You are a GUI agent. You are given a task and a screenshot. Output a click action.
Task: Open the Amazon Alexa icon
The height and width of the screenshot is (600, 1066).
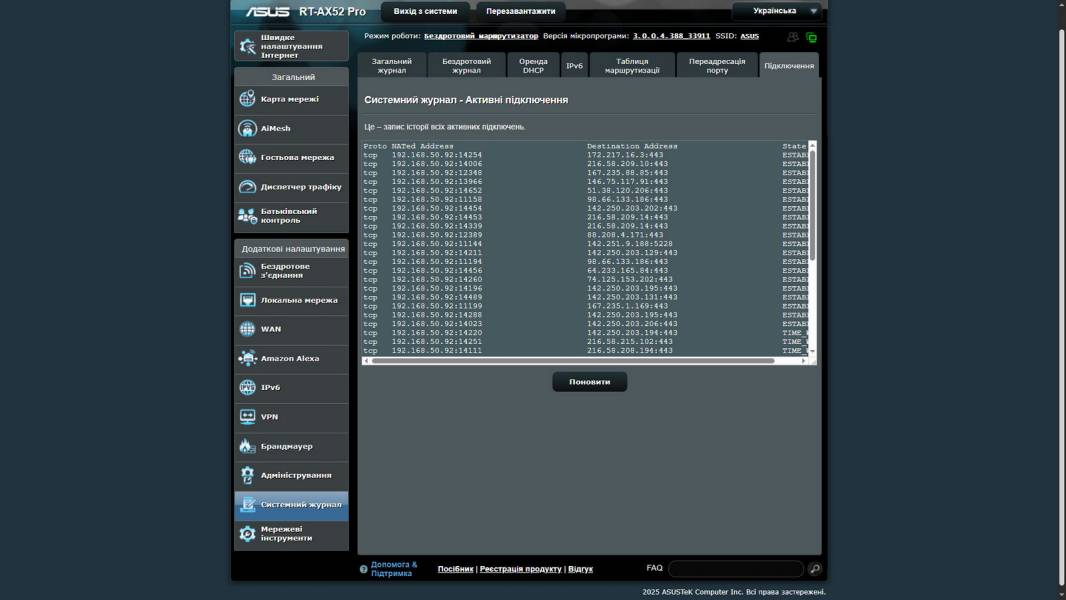[247, 358]
